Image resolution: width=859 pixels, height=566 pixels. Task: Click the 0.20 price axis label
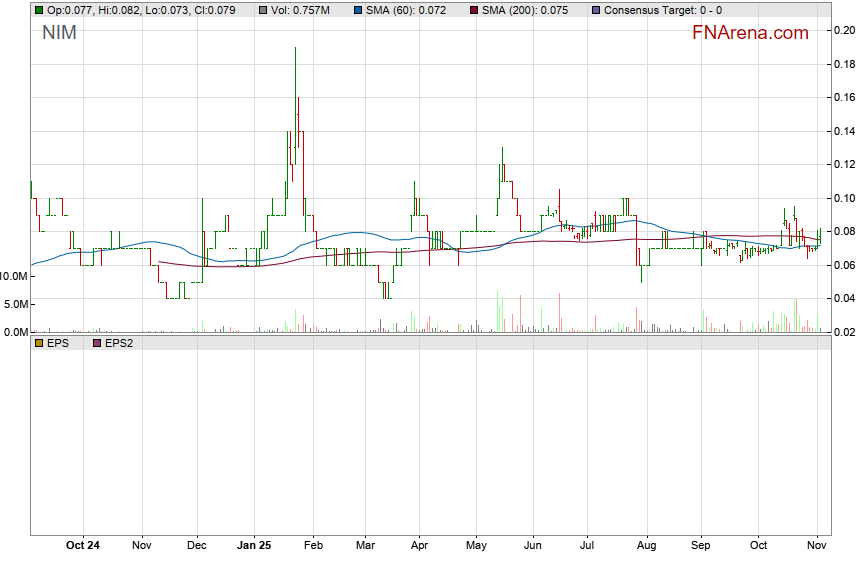(844, 30)
